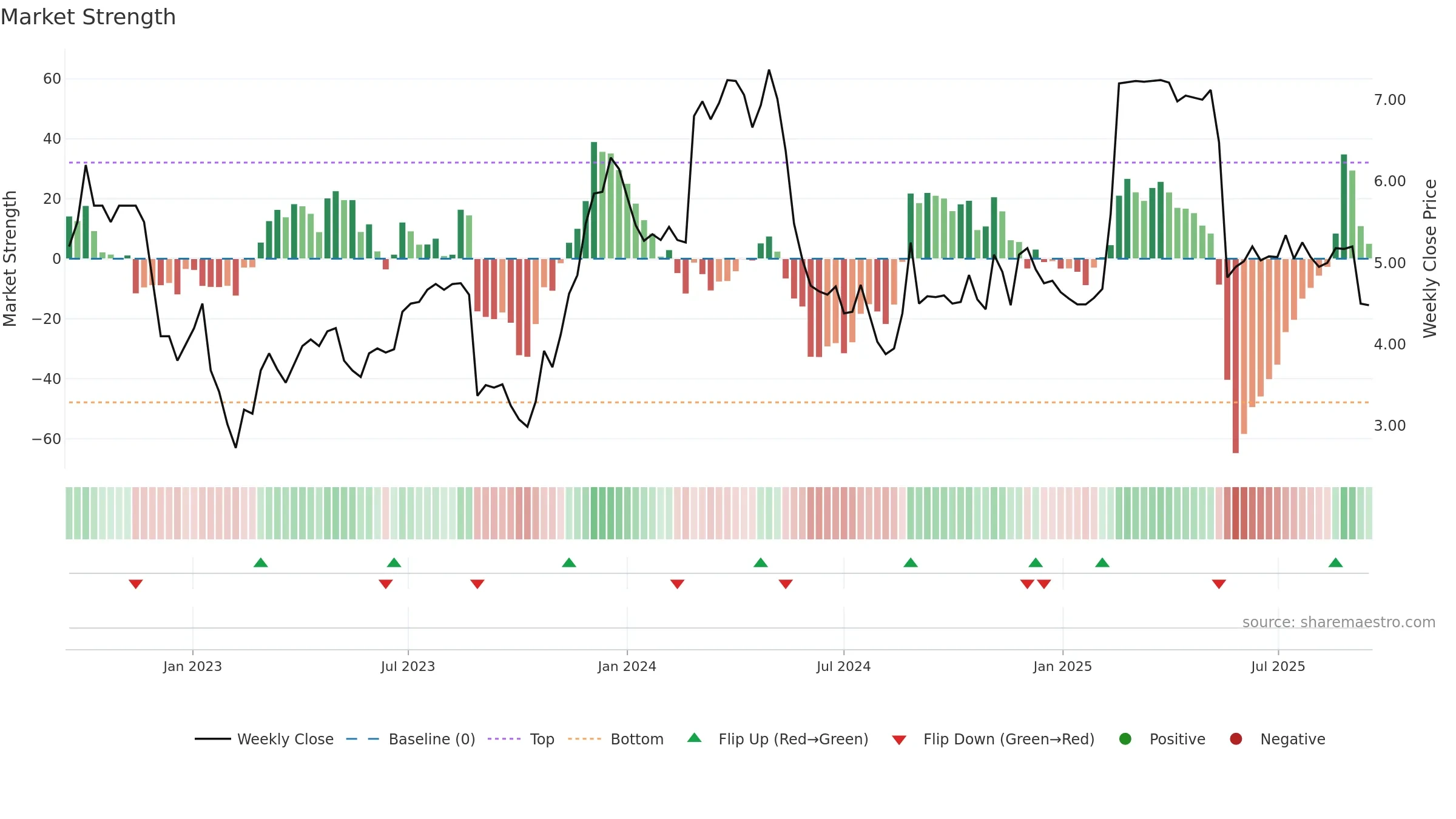Image resolution: width=1456 pixels, height=819 pixels.
Task: Click the first green flip-up marker after Jan 2023
Action: [261, 562]
